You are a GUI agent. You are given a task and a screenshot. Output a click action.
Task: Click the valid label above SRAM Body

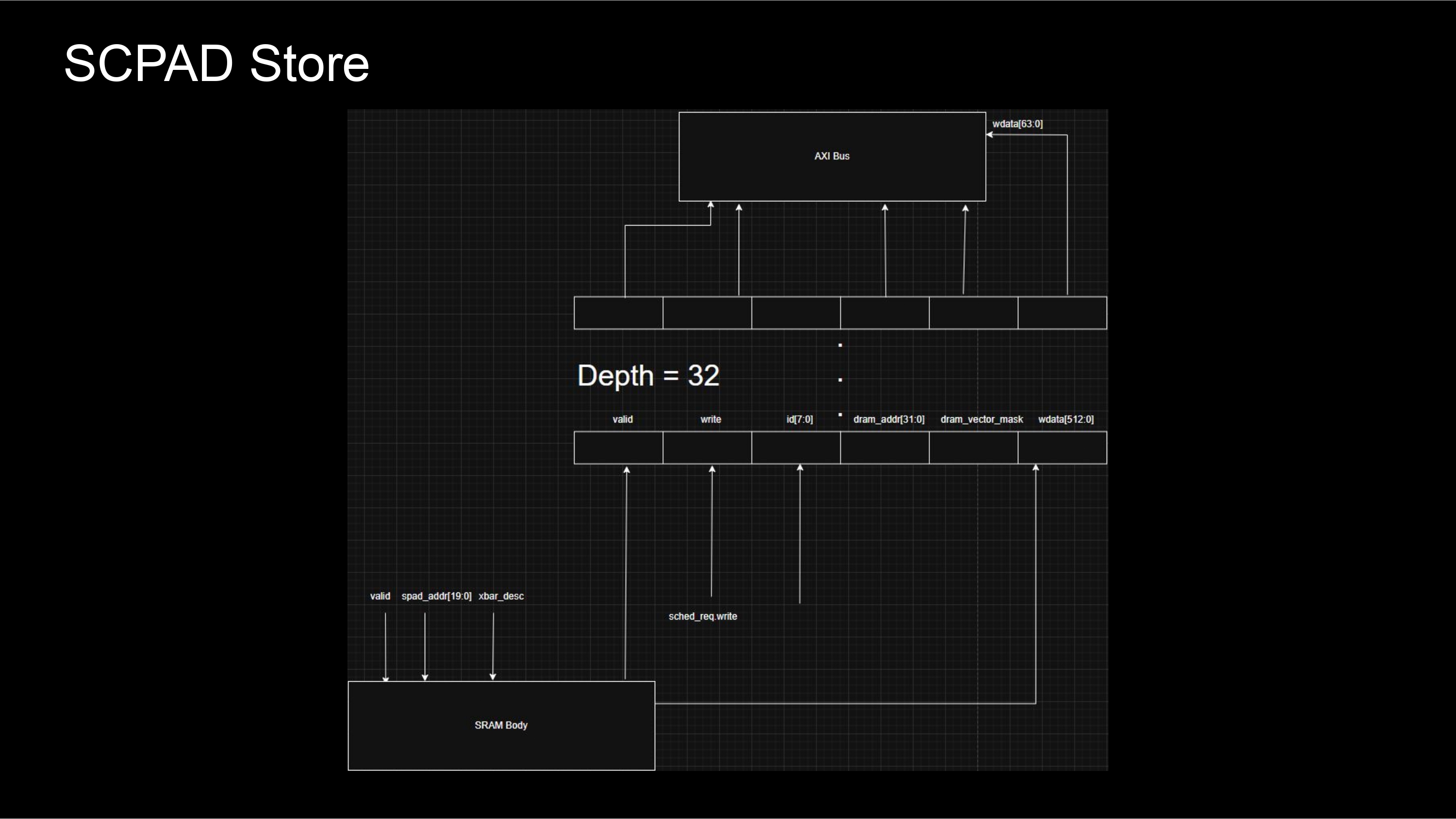(380, 596)
